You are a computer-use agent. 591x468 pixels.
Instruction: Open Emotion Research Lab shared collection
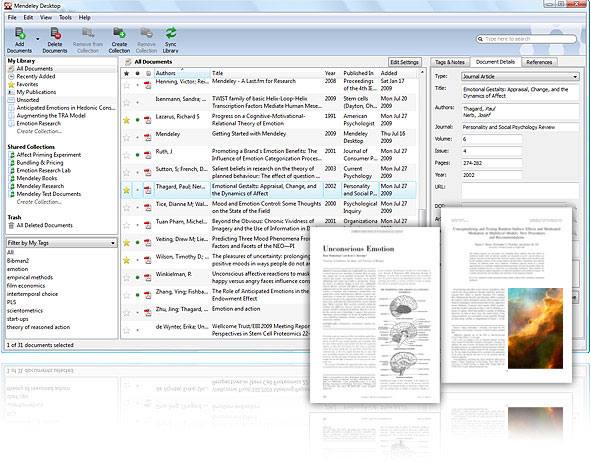click(44, 170)
